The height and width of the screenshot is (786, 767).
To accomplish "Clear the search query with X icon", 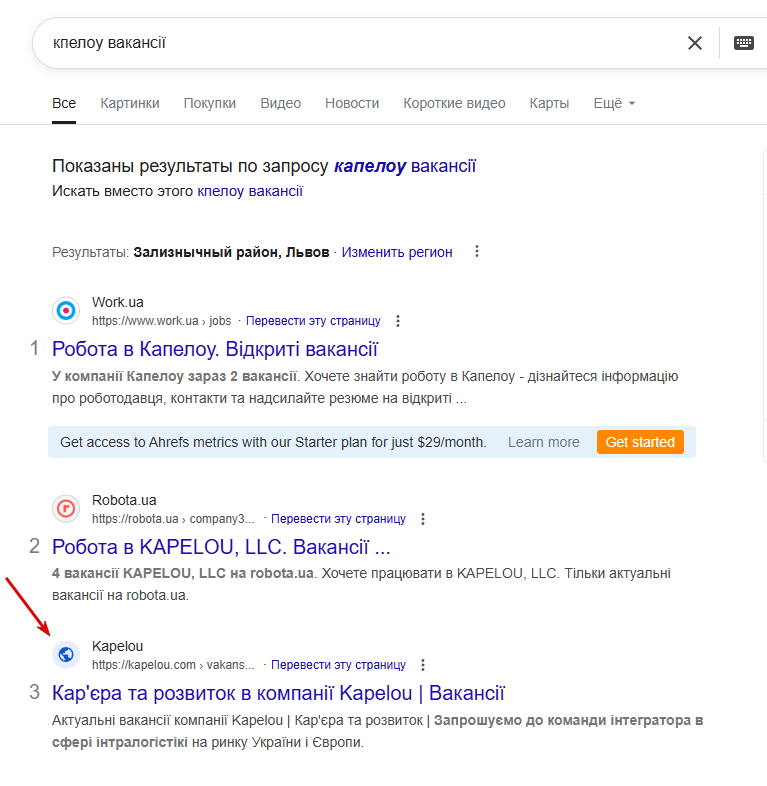I will tap(694, 43).
